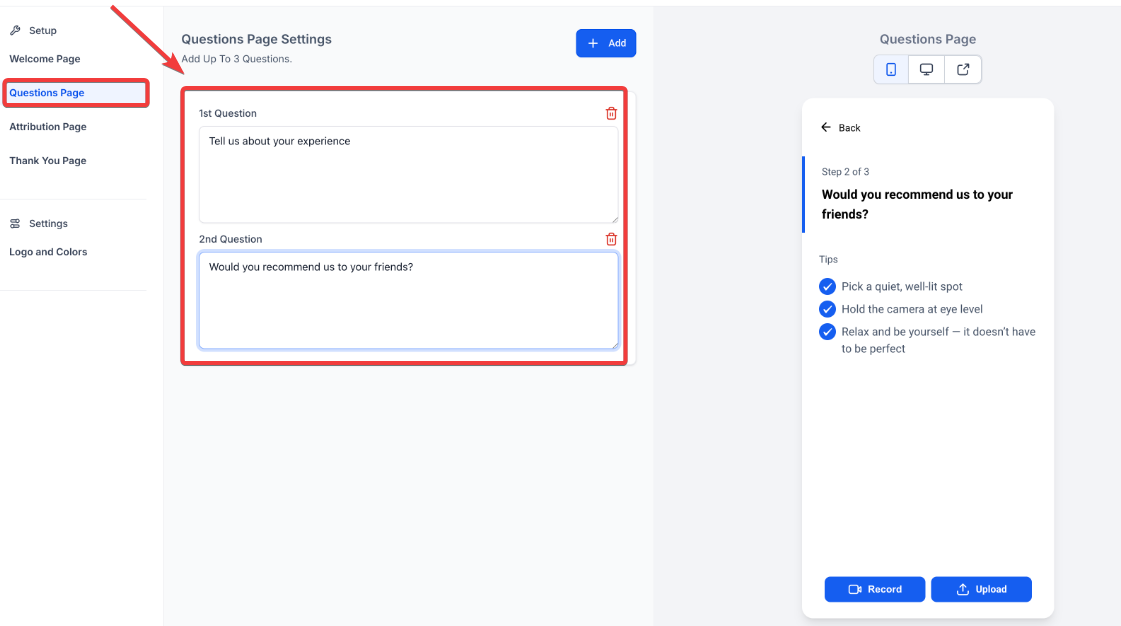Switch preview to desktop monitor view
The image size is (1121, 626).
[927, 70]
